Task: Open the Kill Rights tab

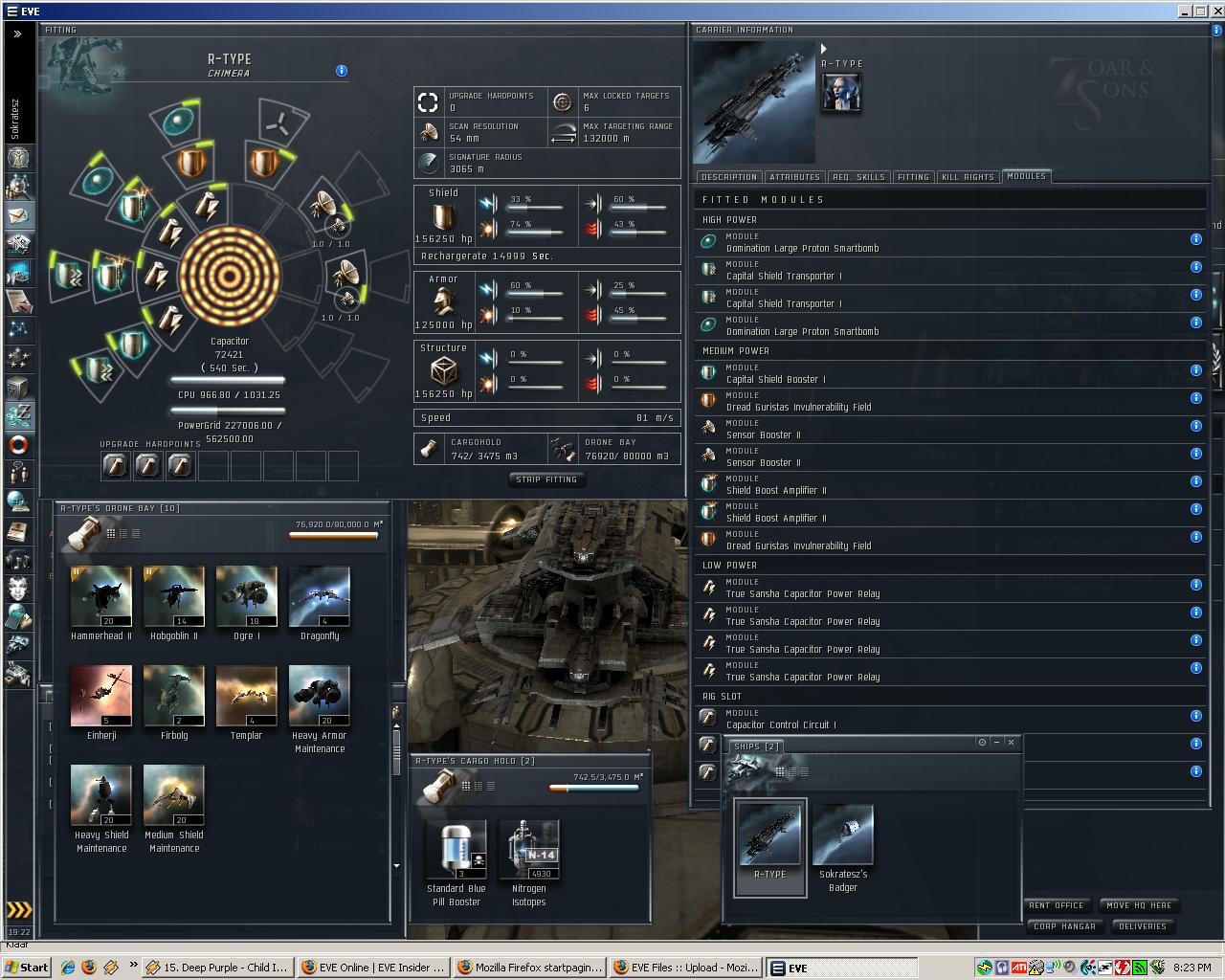Action: coord(968,177)
